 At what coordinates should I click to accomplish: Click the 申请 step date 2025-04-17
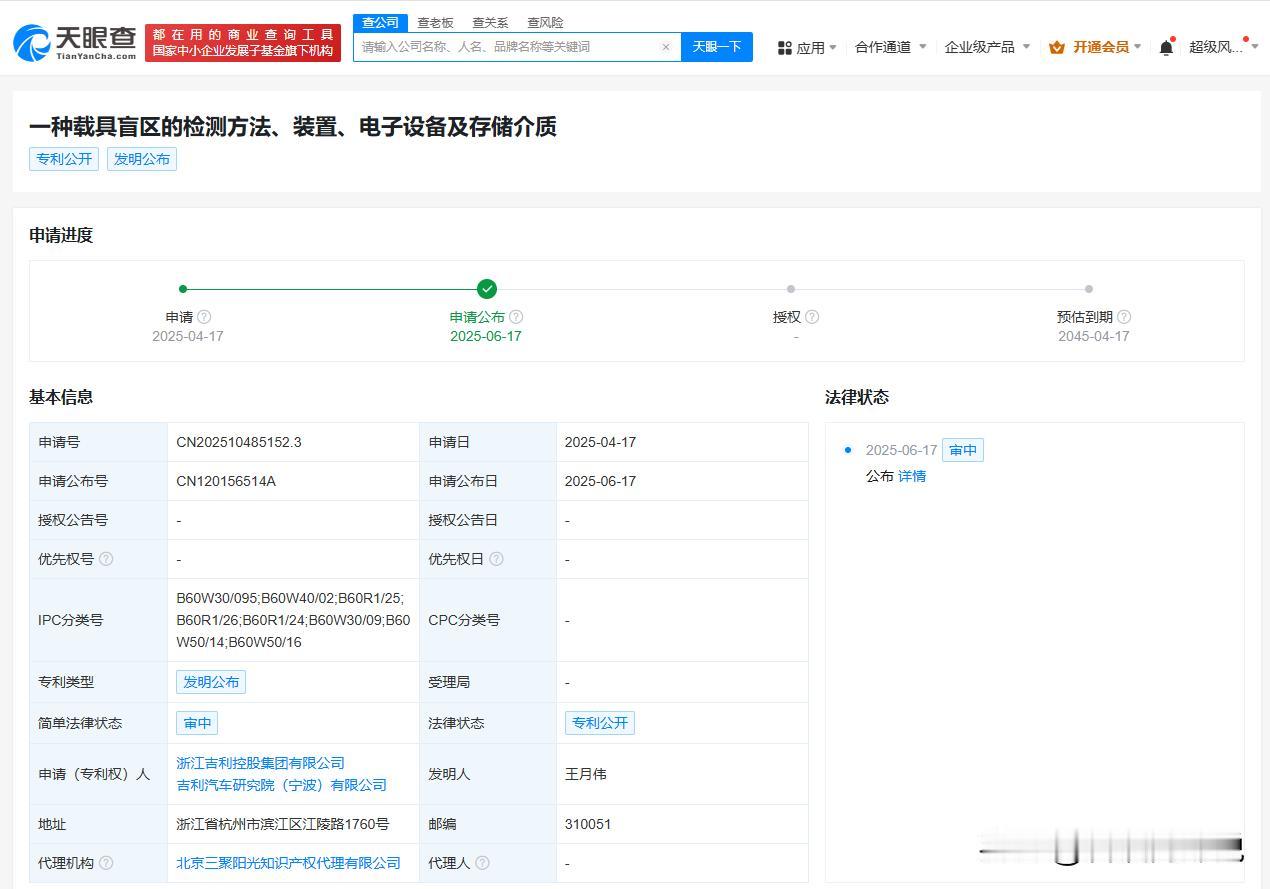(188, 336)
